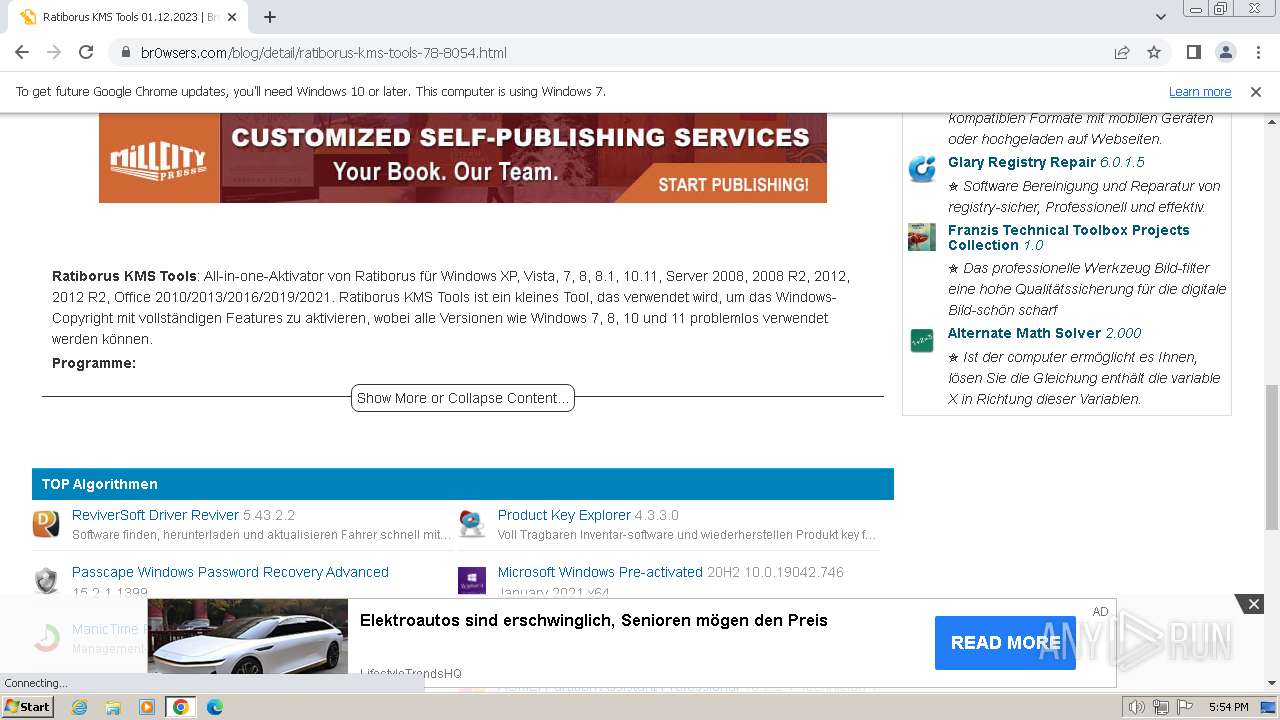Open Microsoft Edge from taskbar

(x=215, y=707)
